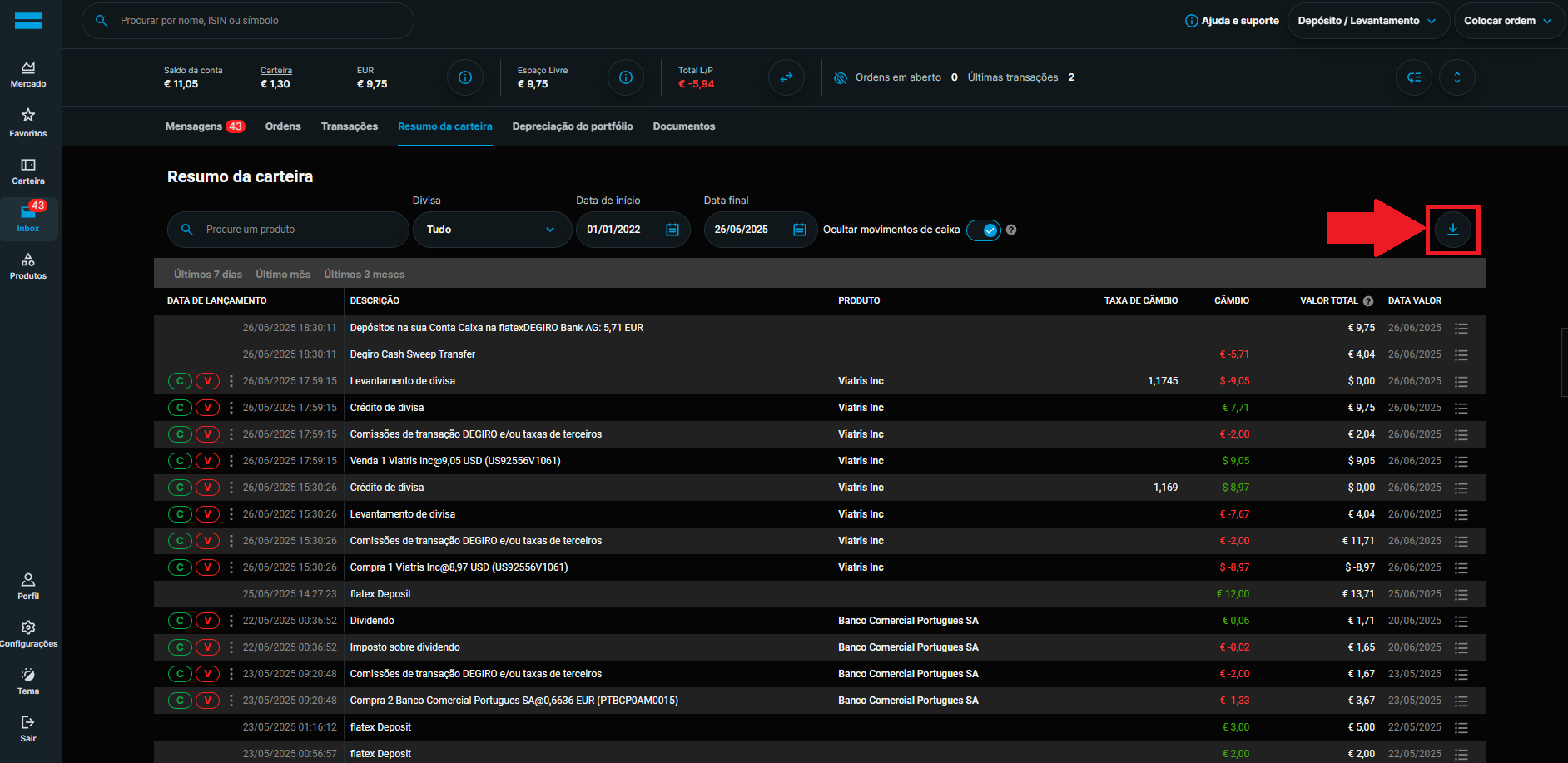Open the Divisa Tudo dropdown

pos(492,230)
